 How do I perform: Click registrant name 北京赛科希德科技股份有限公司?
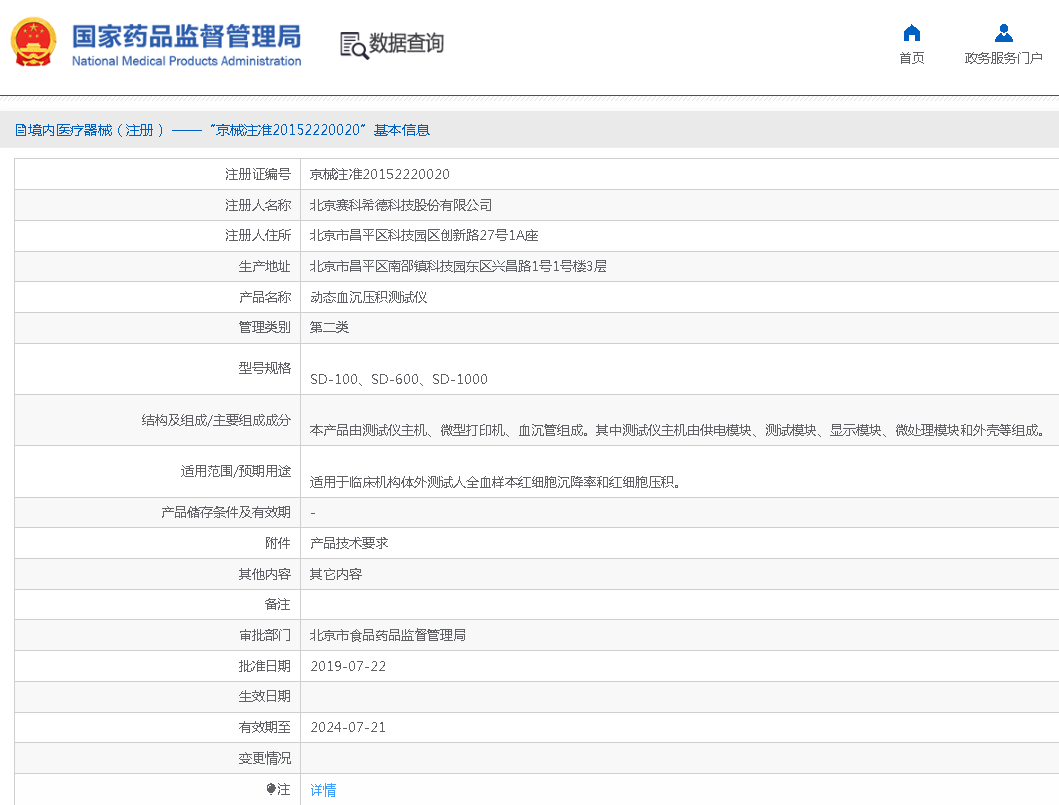click(401, 205)
